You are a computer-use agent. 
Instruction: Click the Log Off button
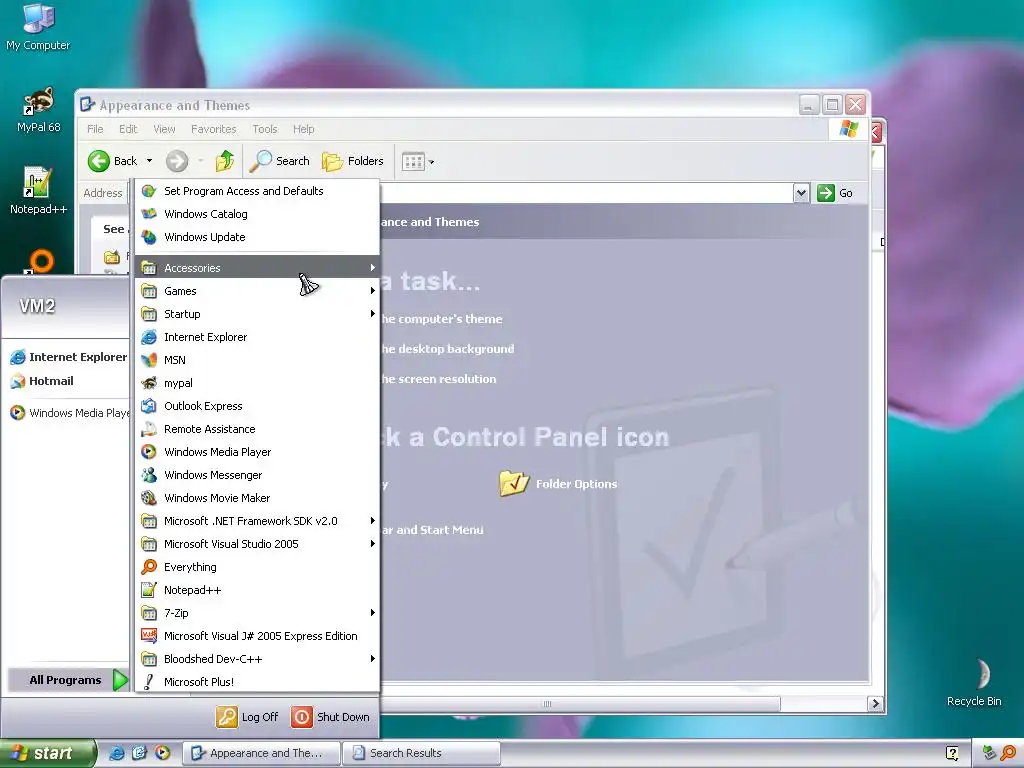pos(248,717)
